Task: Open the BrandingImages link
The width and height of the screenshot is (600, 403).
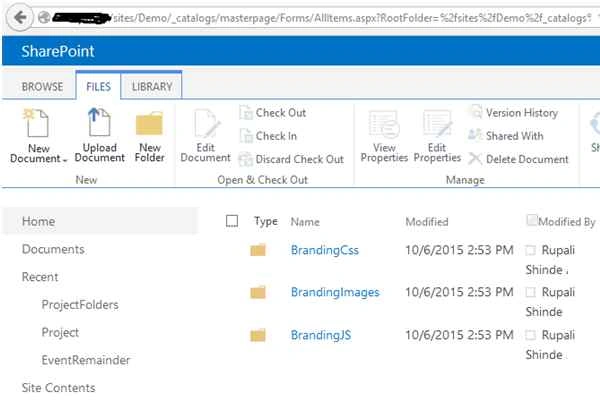Action: pyautogui.click(x=335, y=292)
